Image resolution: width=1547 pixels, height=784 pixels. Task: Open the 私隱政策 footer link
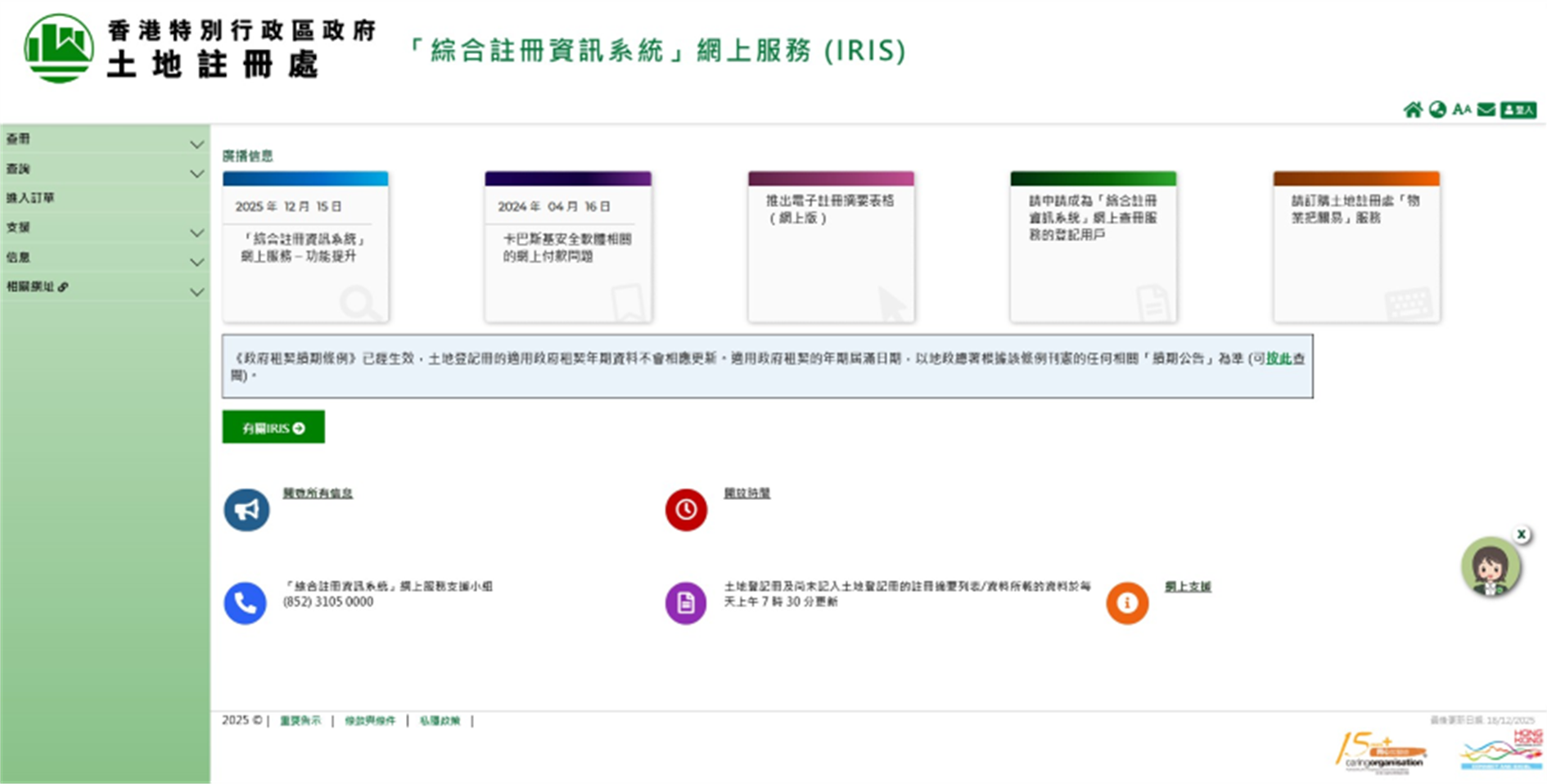[439, 720]
